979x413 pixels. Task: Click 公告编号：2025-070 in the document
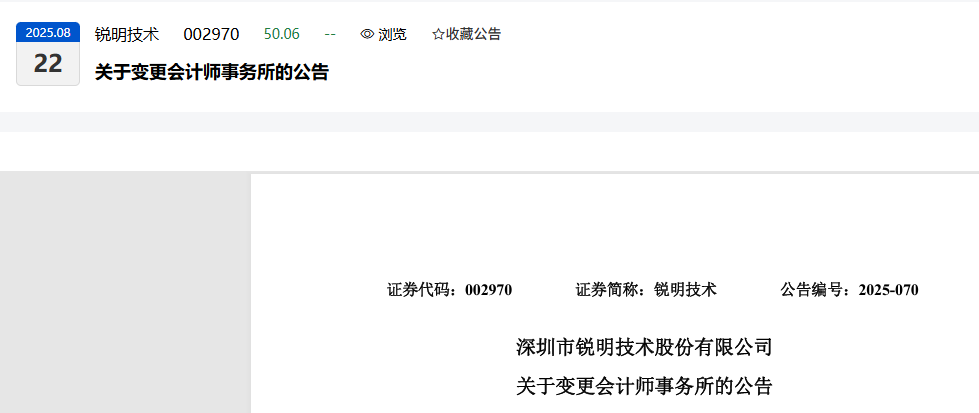click(x=850, y=290)
